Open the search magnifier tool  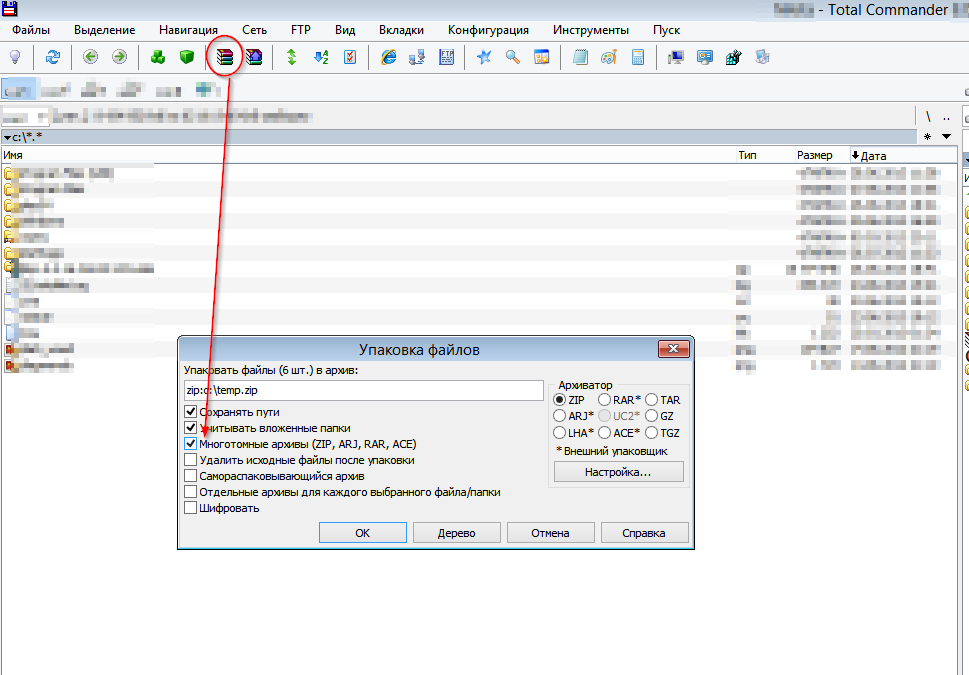pyautogui.click(x=513, y=58)
